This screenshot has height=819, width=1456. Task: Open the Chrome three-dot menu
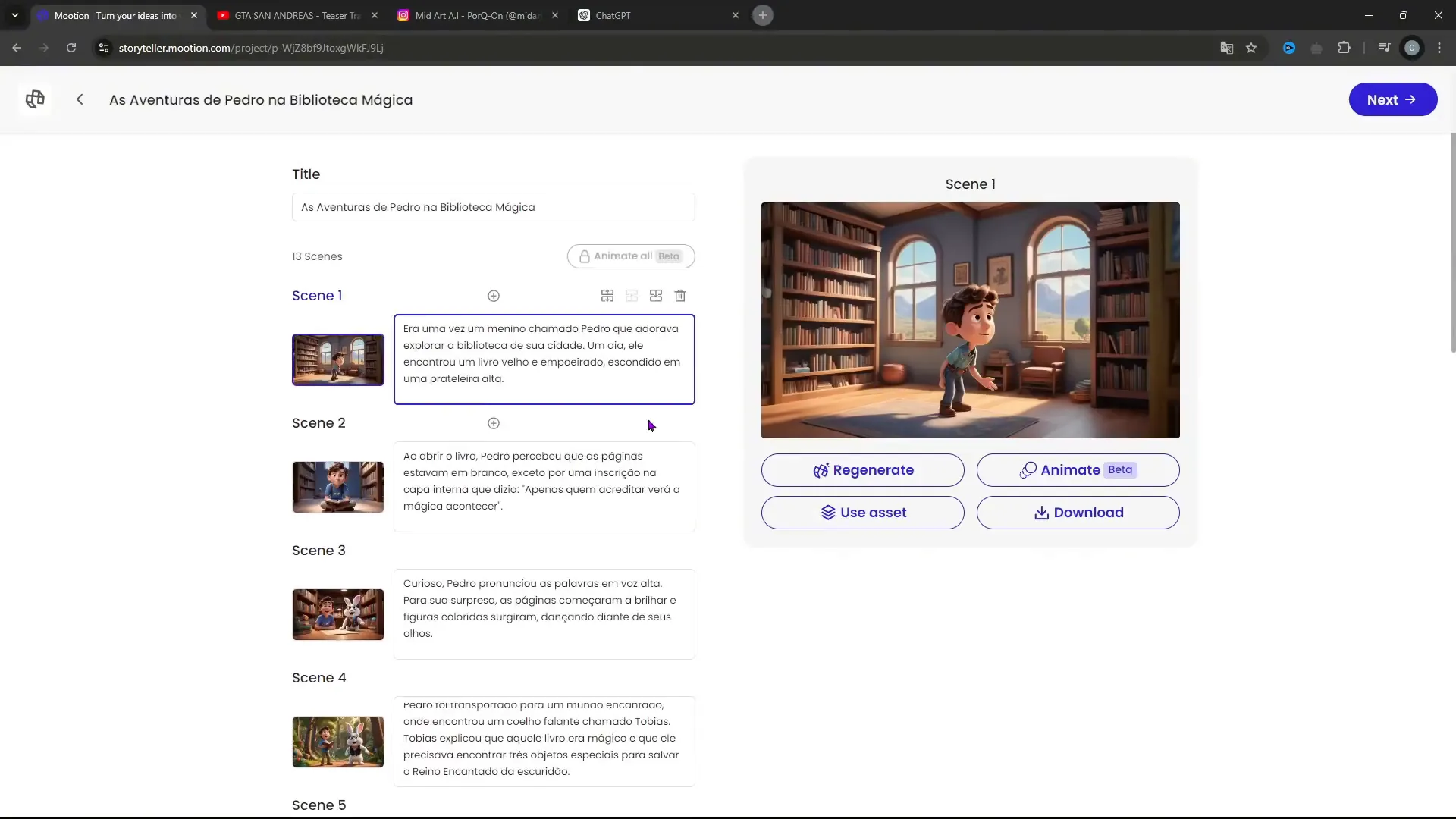tap(1439, 48)
